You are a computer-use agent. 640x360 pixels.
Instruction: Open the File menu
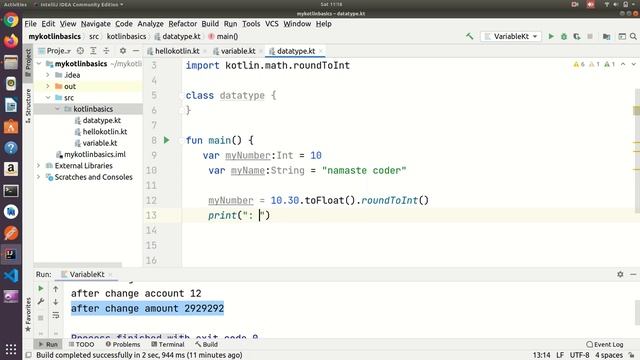click(30, 24)
